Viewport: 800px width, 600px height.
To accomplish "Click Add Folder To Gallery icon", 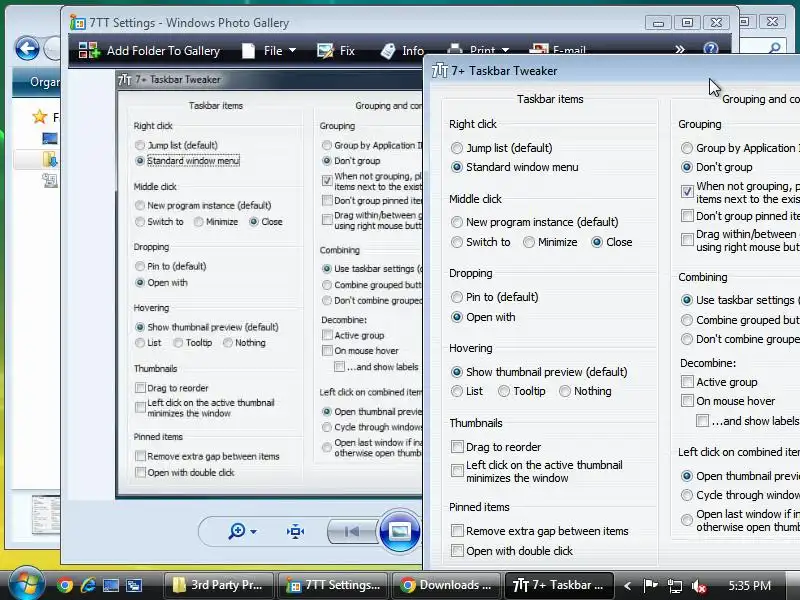I will [x=89, y=50].
